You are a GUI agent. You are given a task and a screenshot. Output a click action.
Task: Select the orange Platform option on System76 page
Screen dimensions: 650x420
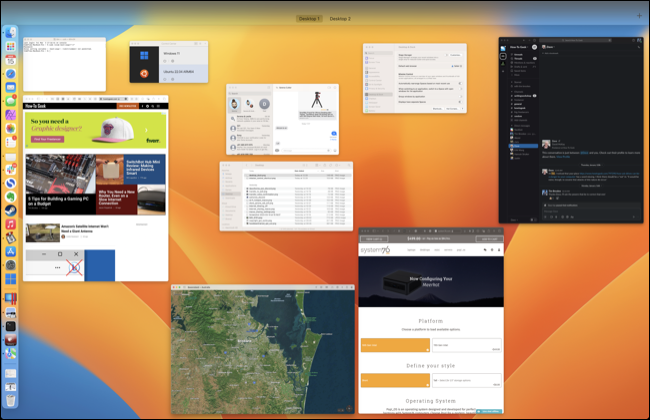395,345
